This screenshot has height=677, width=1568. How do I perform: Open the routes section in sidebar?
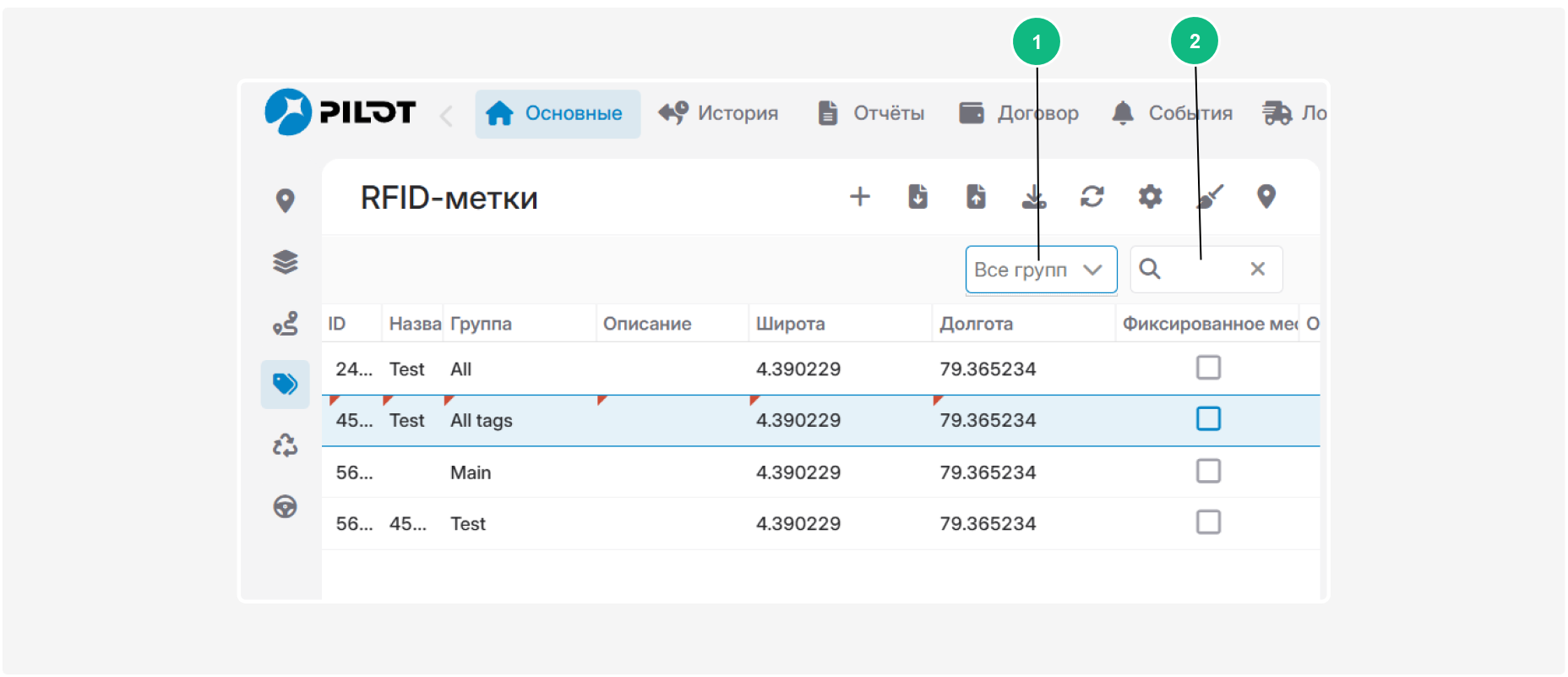click(286, 324)
